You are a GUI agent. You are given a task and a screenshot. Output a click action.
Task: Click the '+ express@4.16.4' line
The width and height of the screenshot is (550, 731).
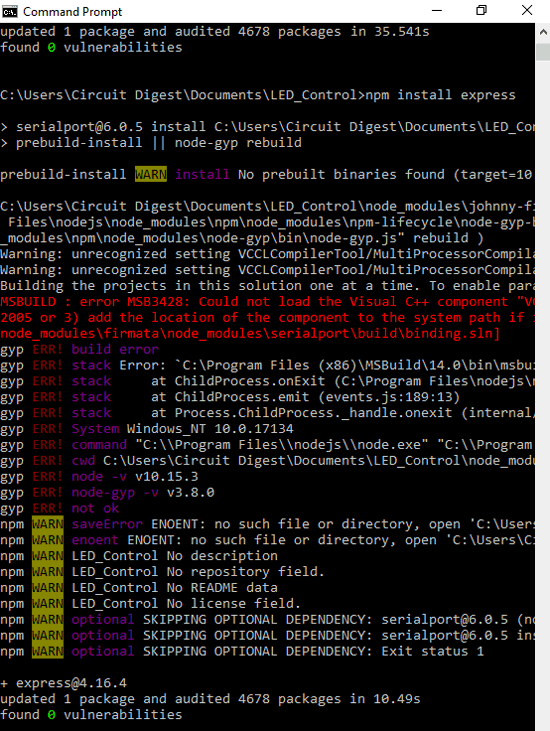(63, 683)
